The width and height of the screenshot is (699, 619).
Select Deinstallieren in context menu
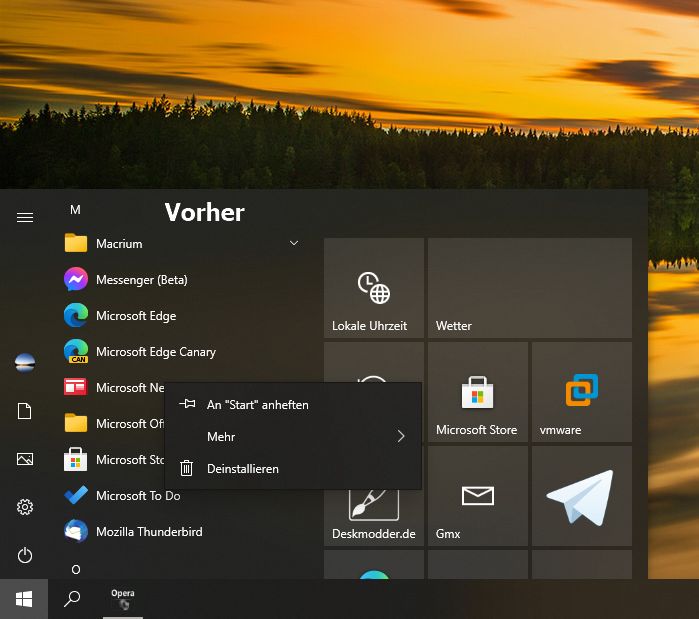[x=293, y=469]
